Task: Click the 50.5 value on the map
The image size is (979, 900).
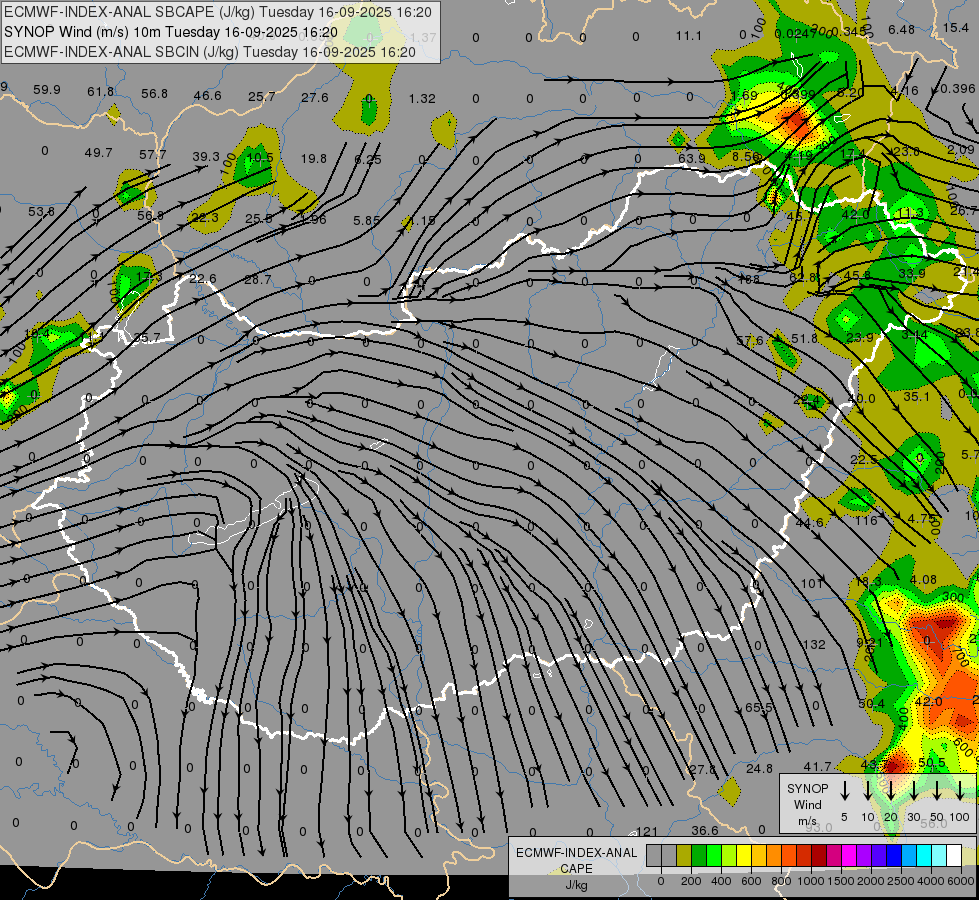Action: 932,763
